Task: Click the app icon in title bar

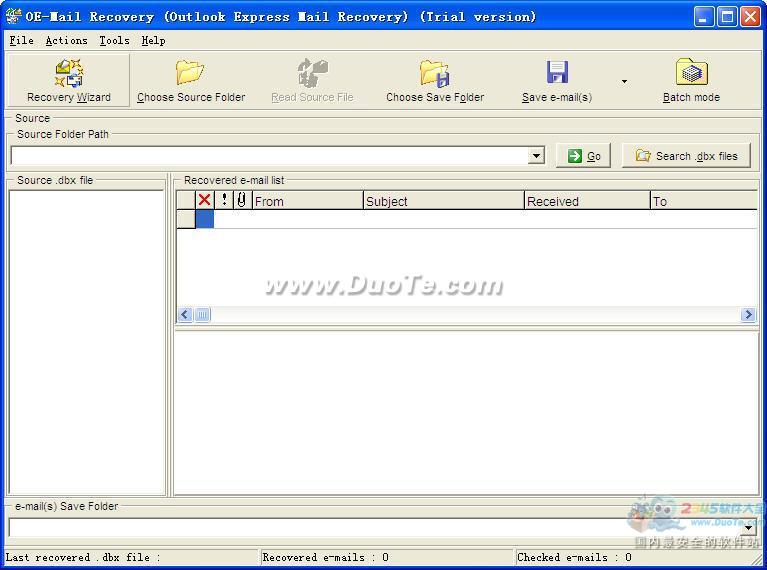Action: point(13,16)
